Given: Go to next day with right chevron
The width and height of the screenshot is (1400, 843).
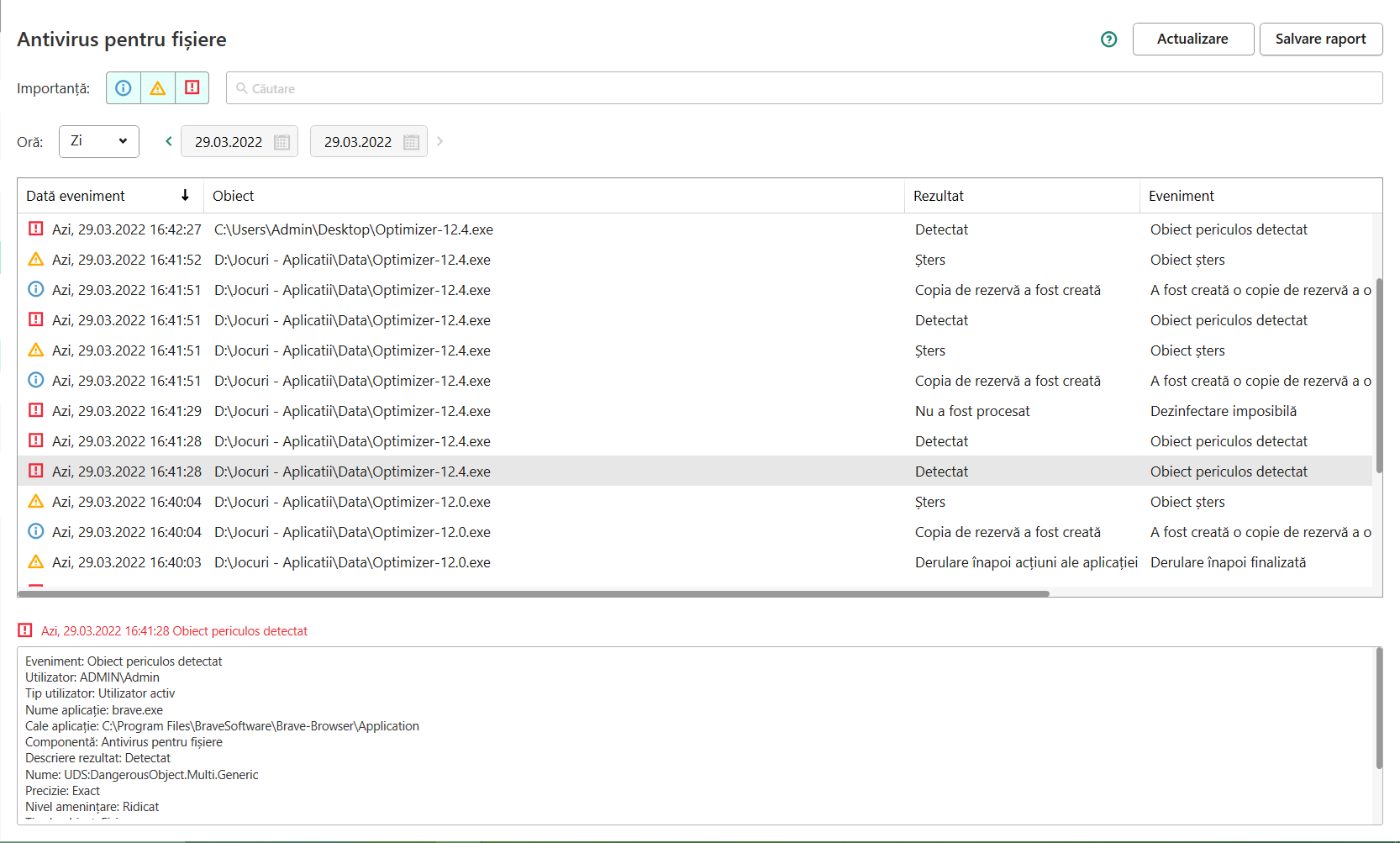Looking at the screenshot, I should tap(439, 141).
